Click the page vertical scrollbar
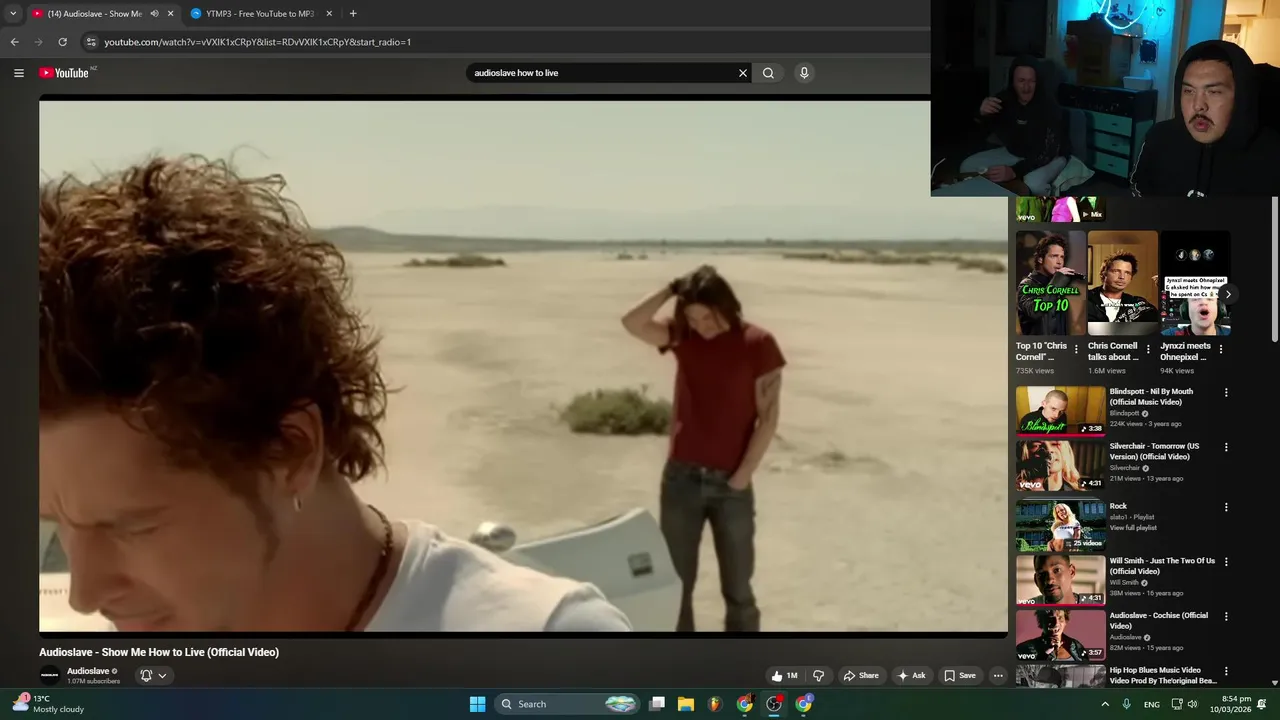1280x720 pixels. [1274, 268]
